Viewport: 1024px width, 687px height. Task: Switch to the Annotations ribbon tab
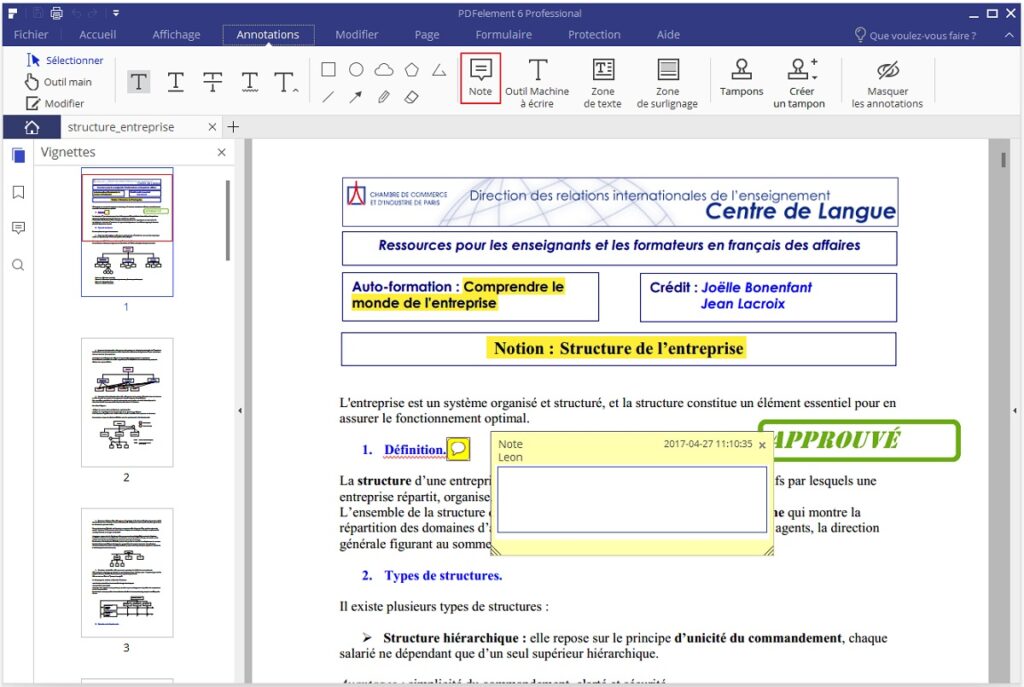267,33
